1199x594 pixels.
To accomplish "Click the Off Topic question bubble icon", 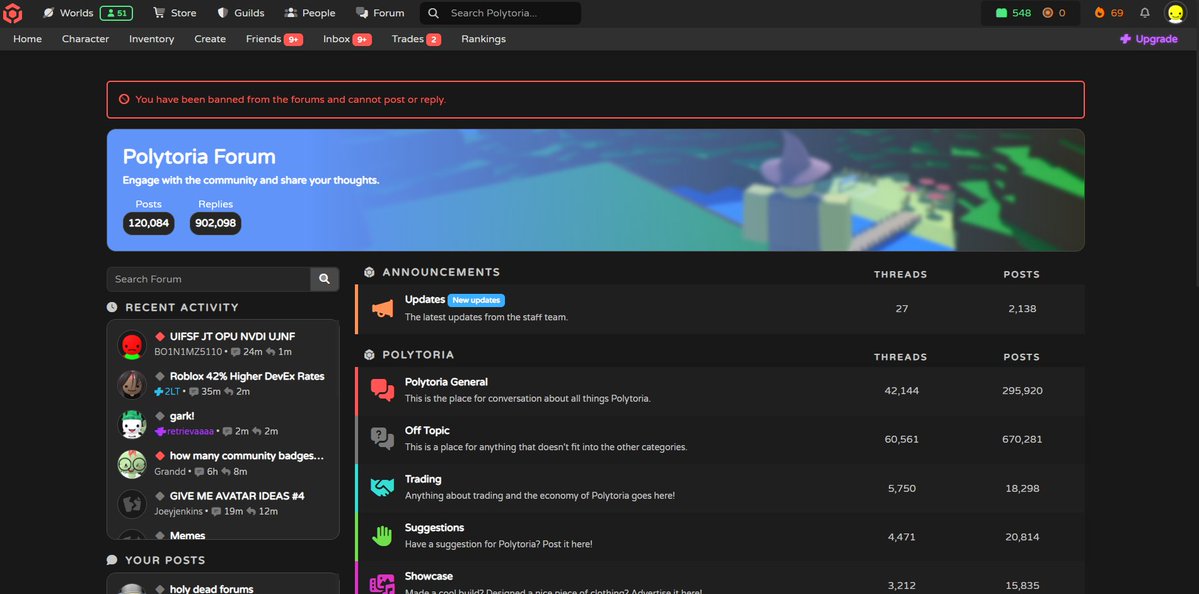I will [382, 439].
